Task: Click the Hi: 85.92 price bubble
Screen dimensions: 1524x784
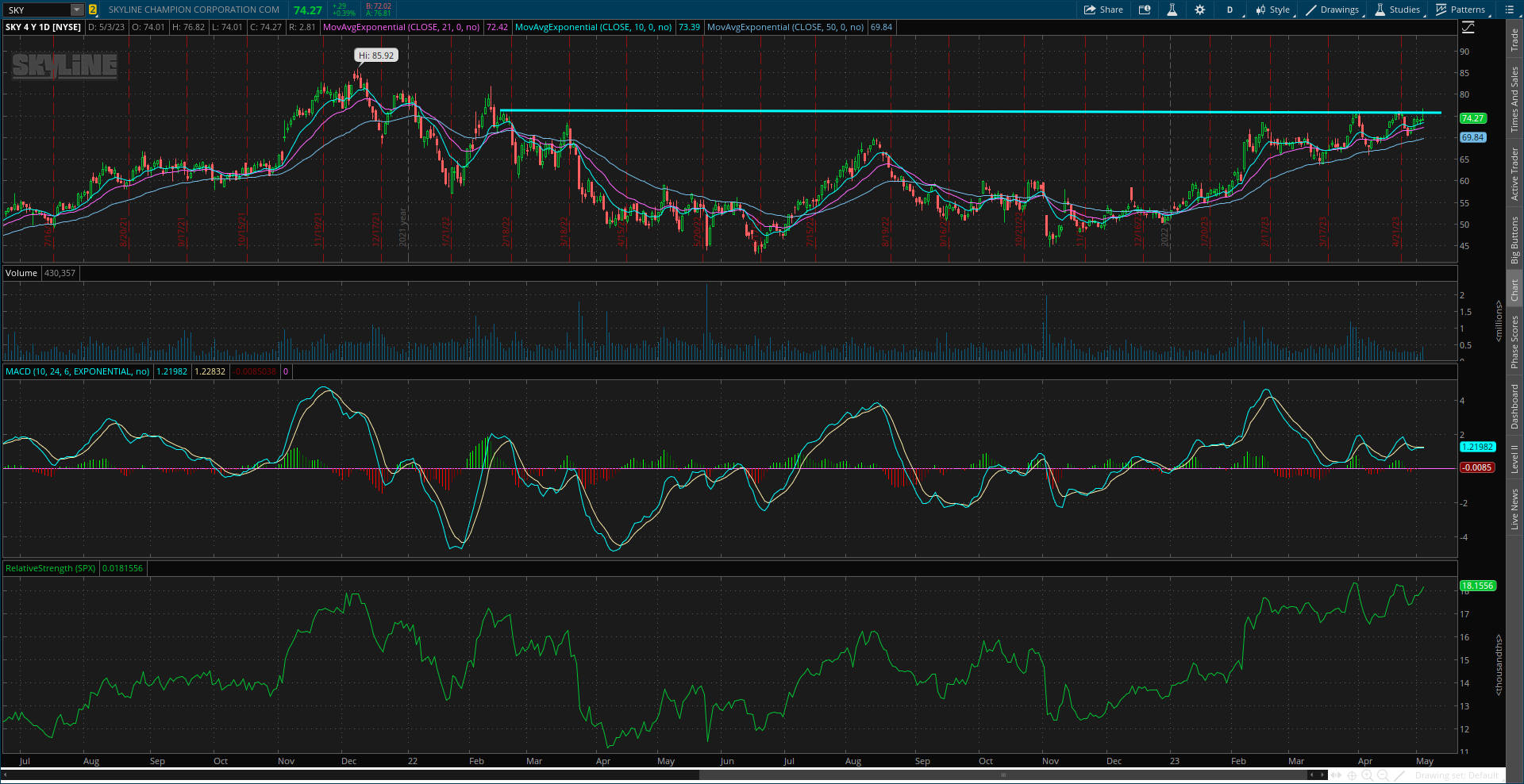Action: click(375, 56)
